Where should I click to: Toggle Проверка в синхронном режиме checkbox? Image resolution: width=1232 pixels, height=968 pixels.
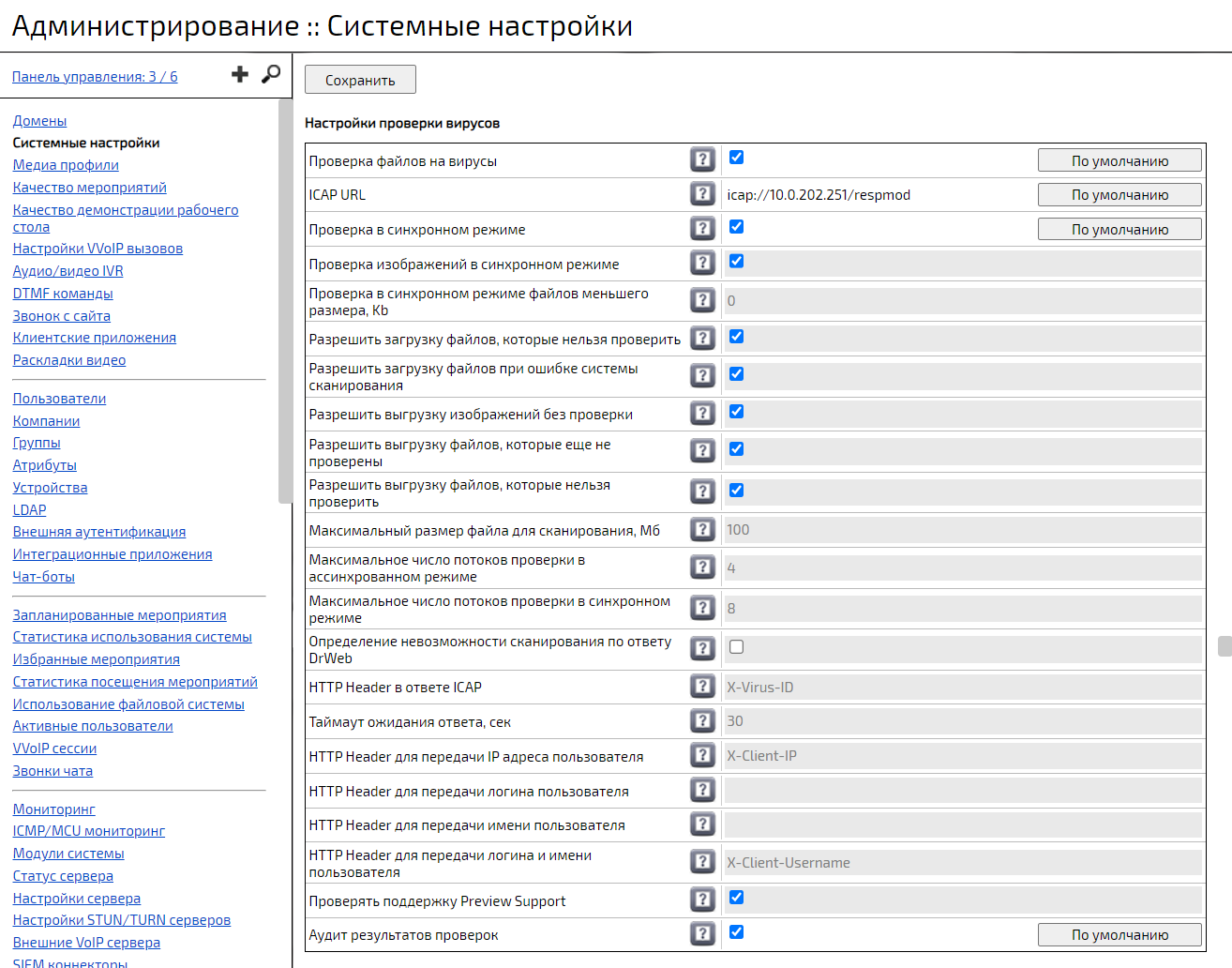click(x=737, y=227)
